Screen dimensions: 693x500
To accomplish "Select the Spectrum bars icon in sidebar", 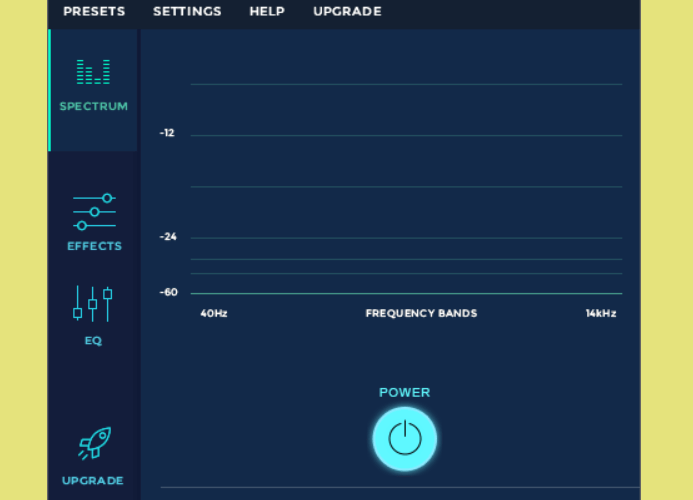I will 93,72.
